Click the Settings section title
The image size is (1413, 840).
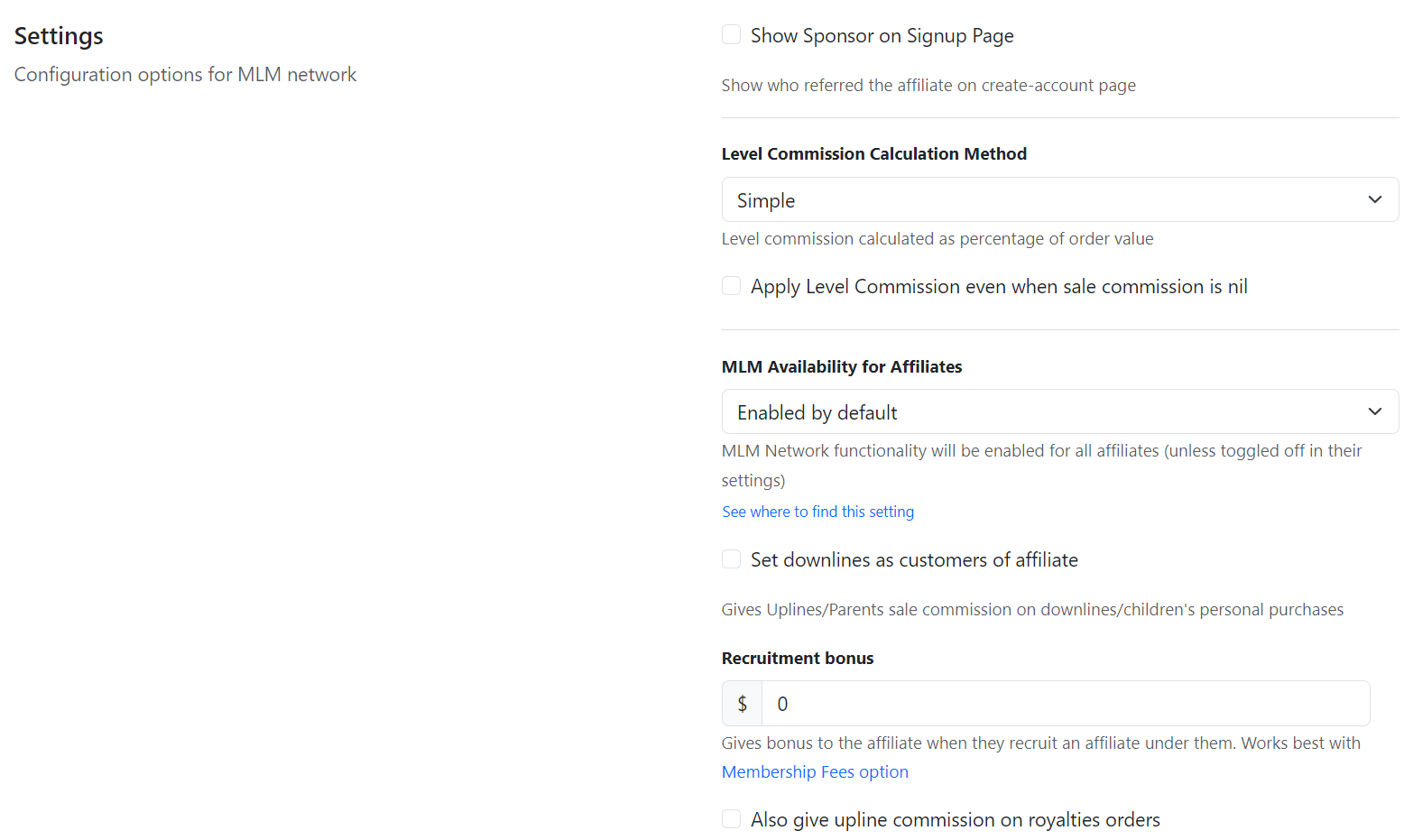click(59, 36)
